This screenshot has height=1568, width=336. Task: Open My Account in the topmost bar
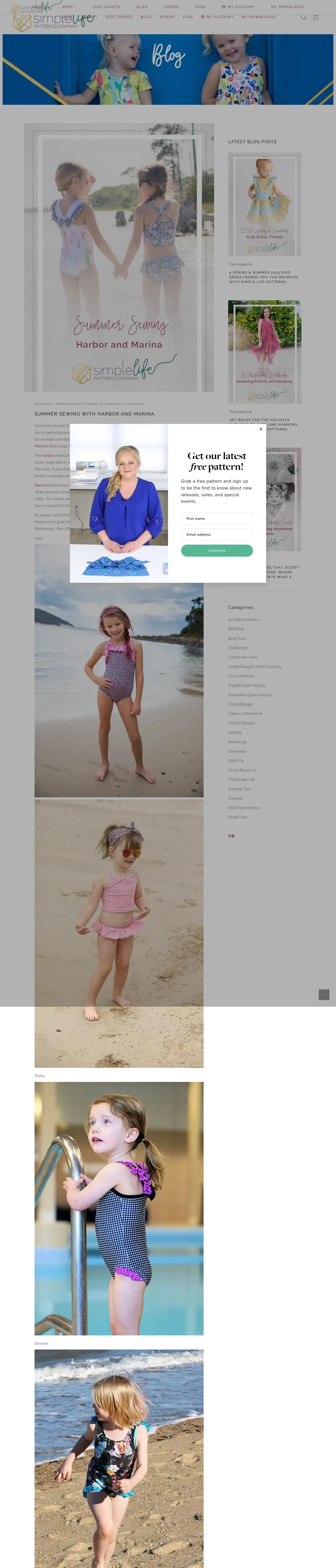[x=238, y=7]
